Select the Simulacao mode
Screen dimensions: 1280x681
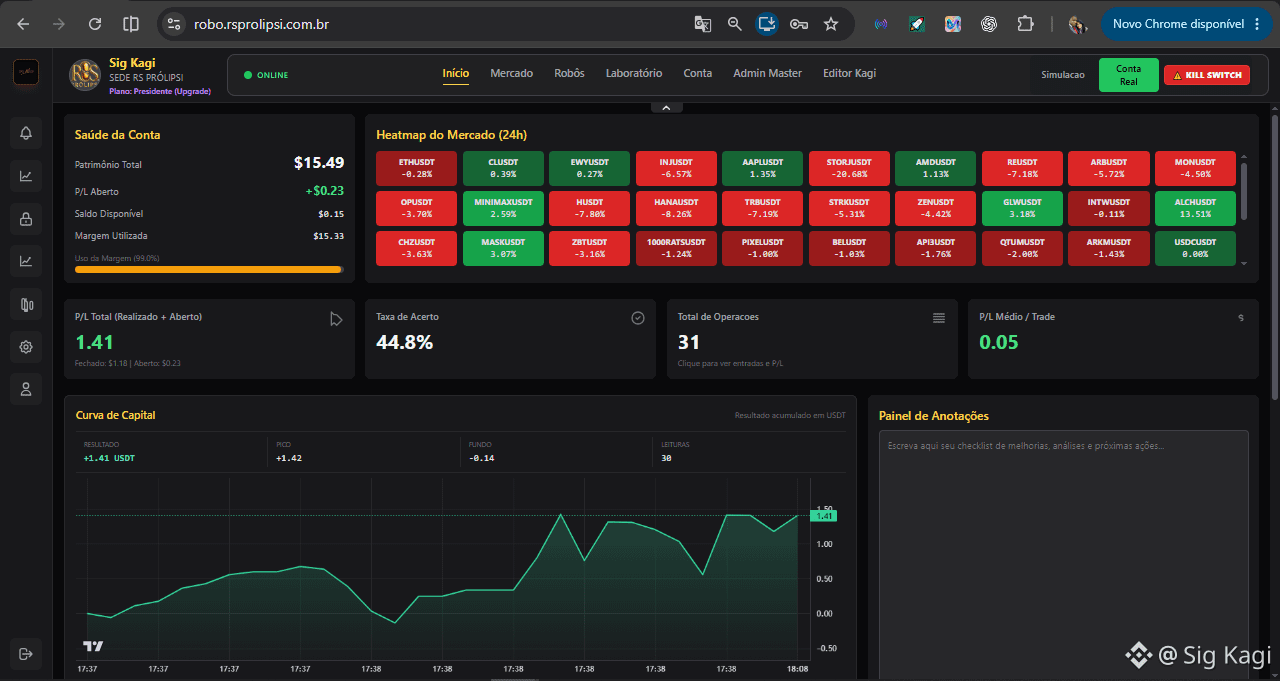click(x=1062, y=75)
